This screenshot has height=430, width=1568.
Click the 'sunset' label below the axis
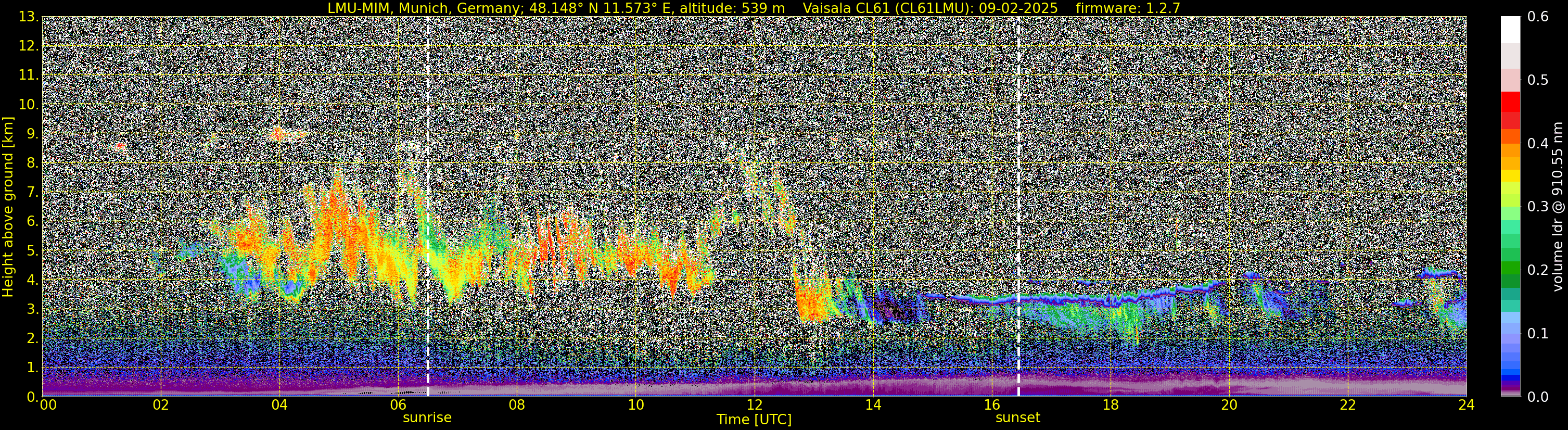point(1018,418)
